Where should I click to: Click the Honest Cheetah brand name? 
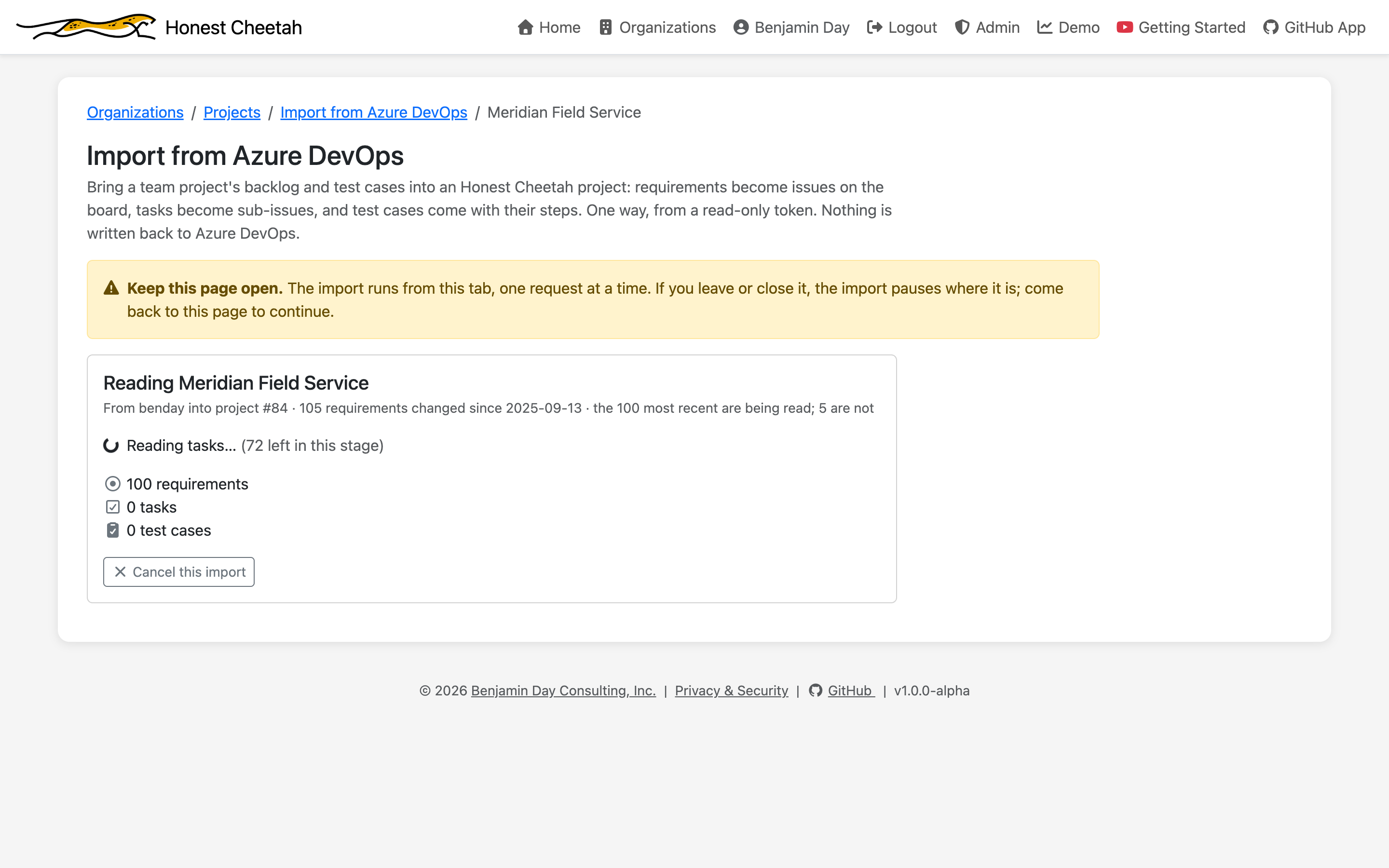click(x=233, y=27)
